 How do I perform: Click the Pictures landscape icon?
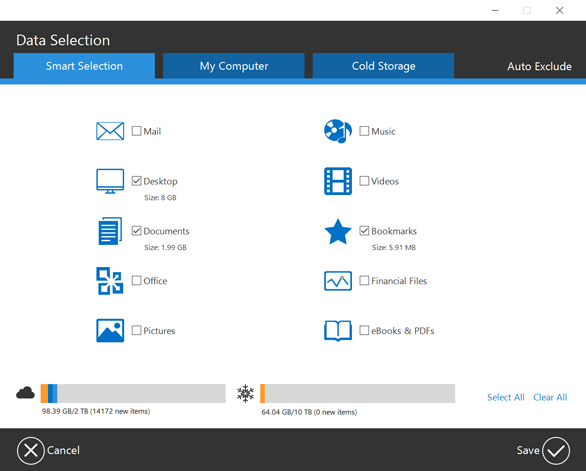(110, 330)
